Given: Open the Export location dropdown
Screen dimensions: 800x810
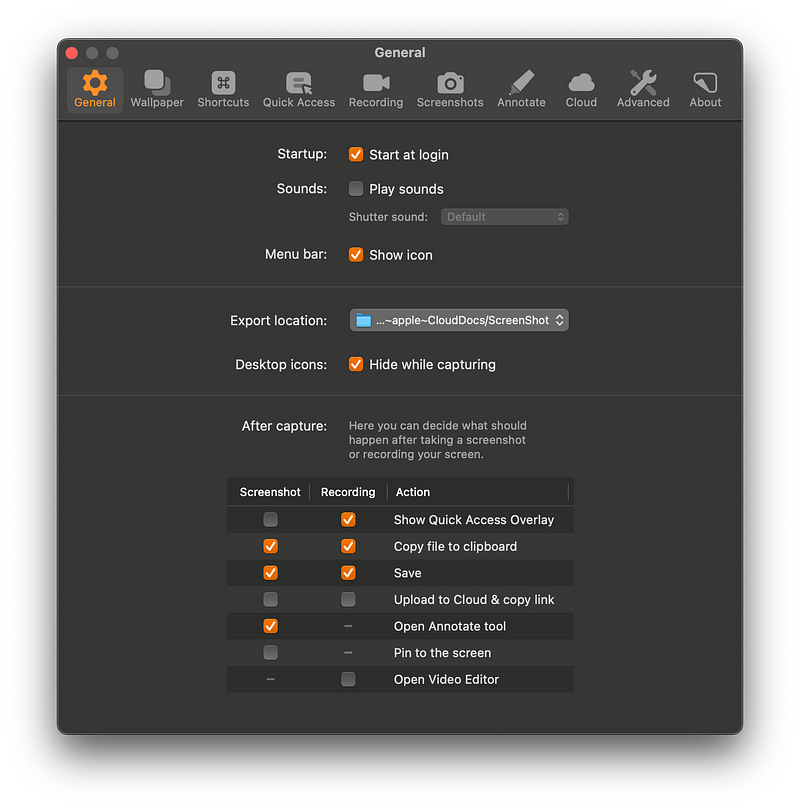Looking at the screenshot, I should point(459,320).
